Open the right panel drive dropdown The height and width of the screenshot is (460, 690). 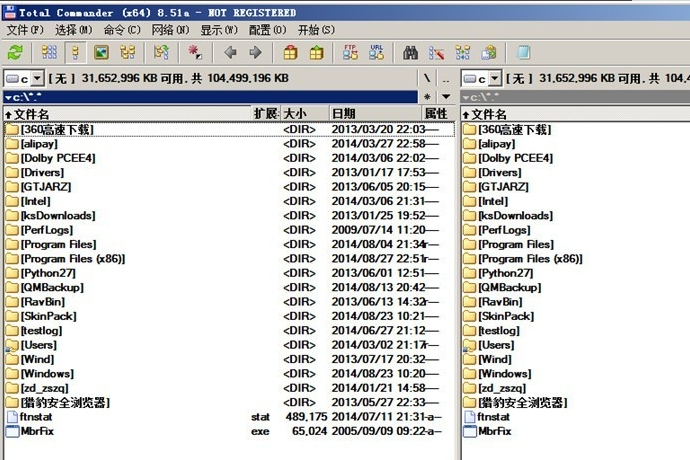[495, 79]
